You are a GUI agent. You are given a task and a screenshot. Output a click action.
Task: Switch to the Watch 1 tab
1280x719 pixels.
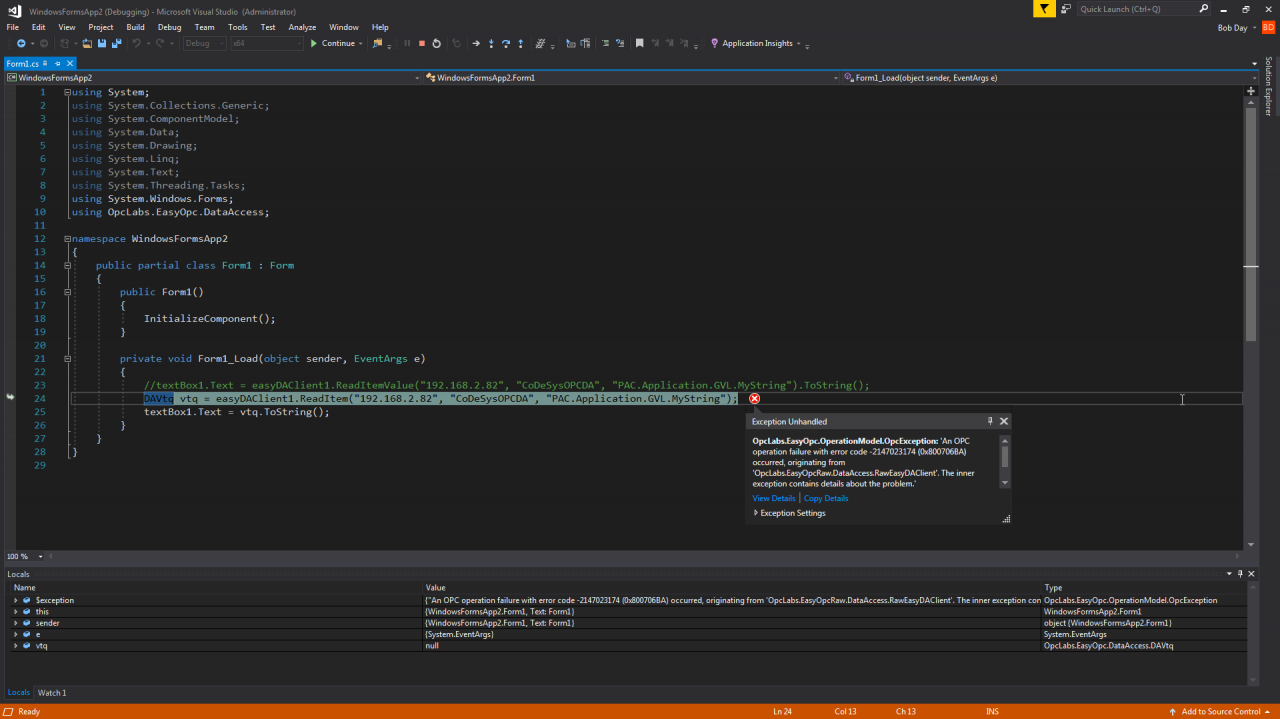point(52,693)
